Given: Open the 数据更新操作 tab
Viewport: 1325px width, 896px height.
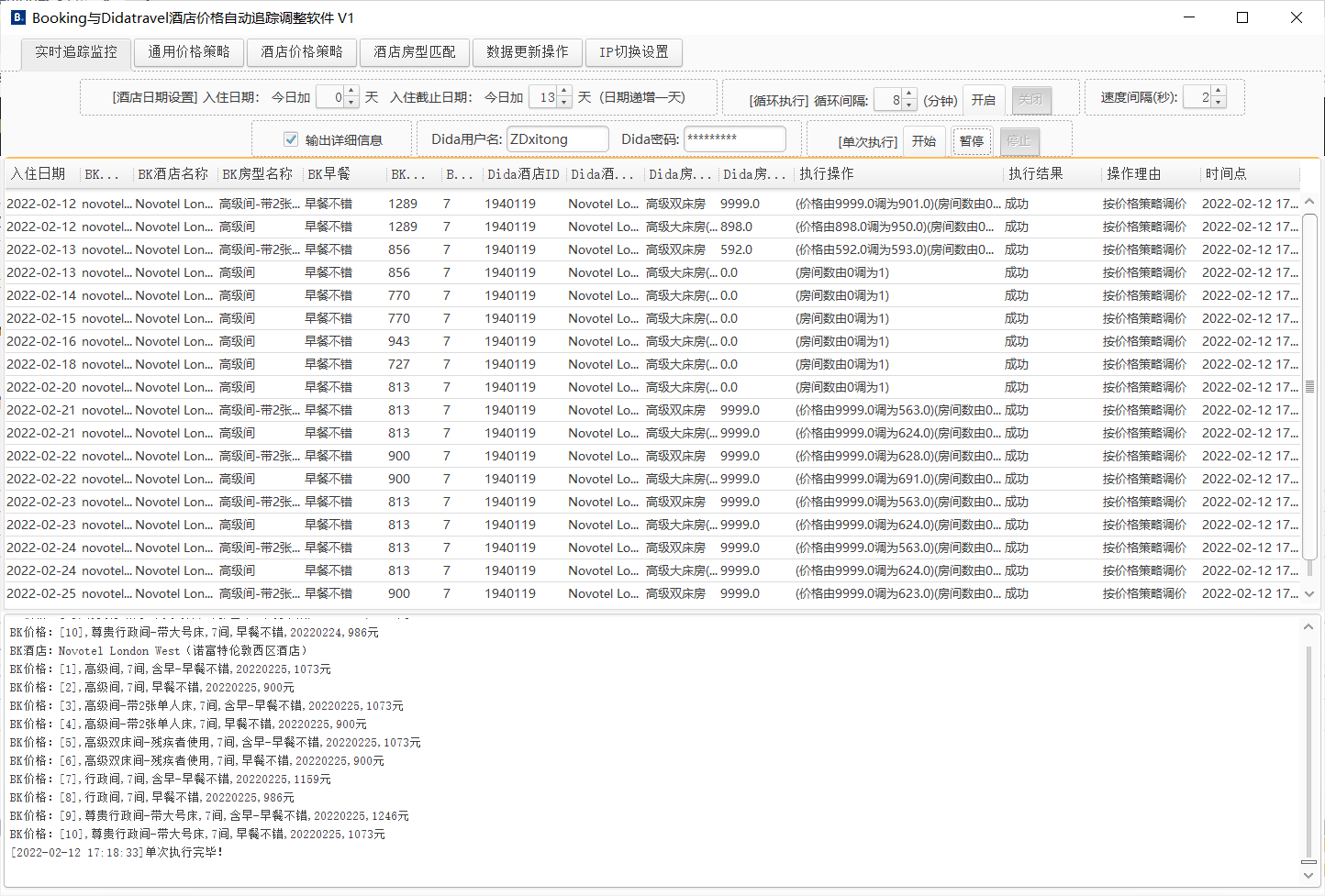Looking at the screenshot, I should [528, 52].
